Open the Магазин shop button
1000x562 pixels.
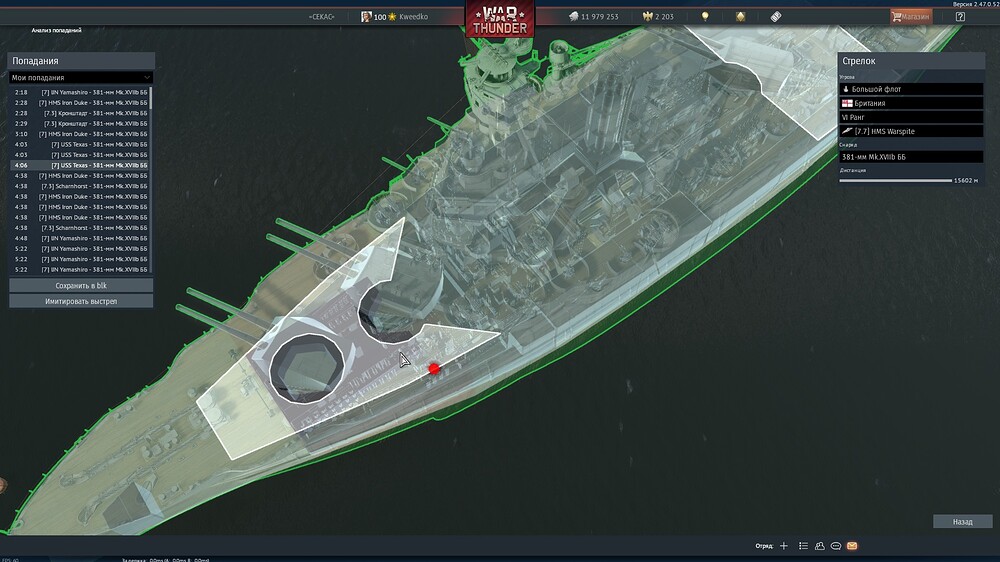[911, 17]
